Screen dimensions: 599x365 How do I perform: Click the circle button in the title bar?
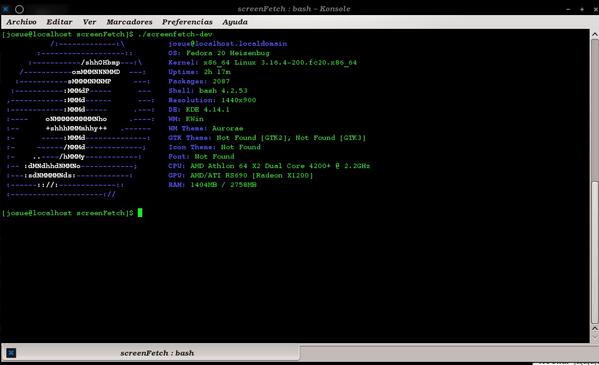(x=19, y=9)
